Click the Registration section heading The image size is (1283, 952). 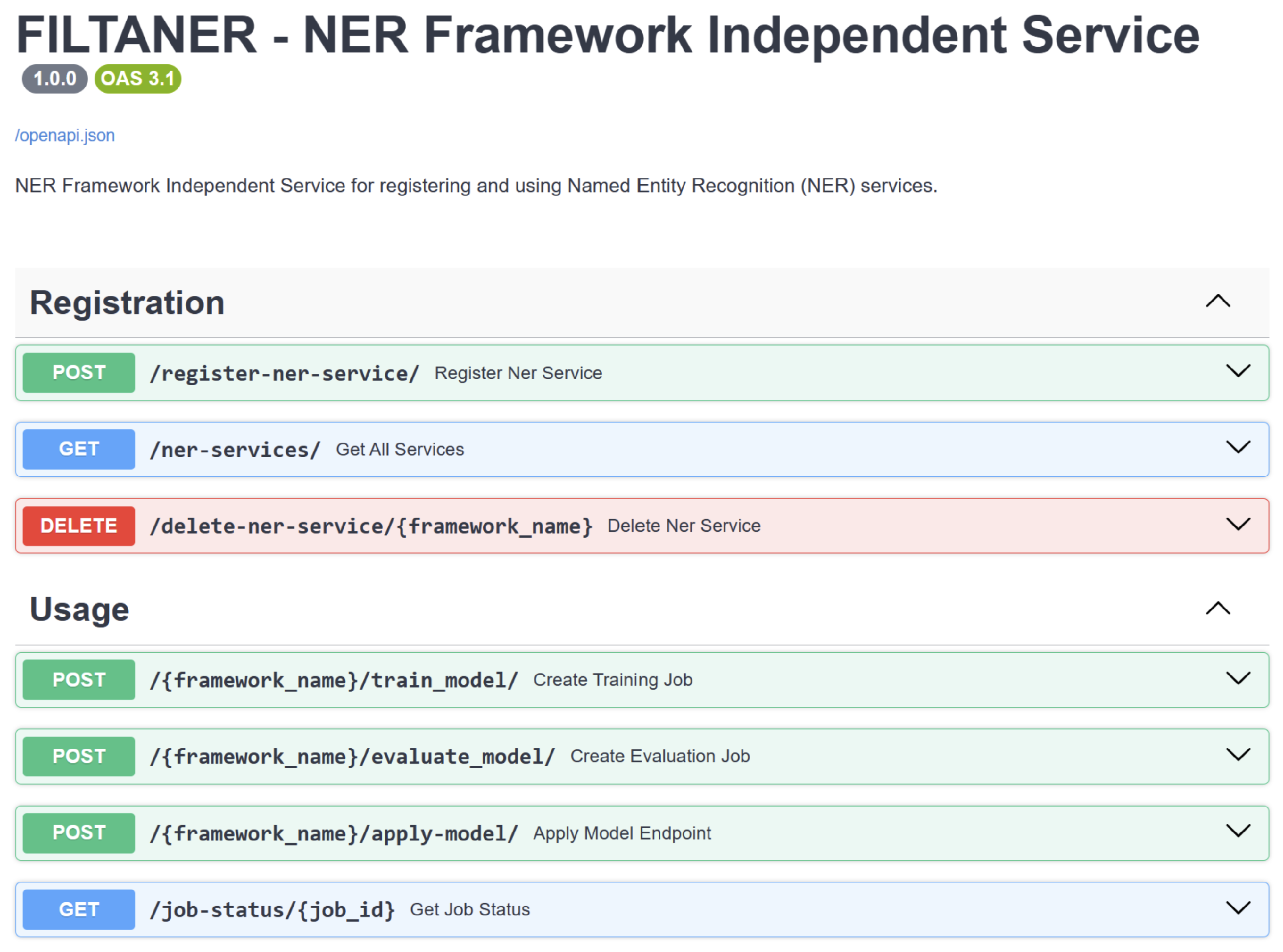point(127,303)
